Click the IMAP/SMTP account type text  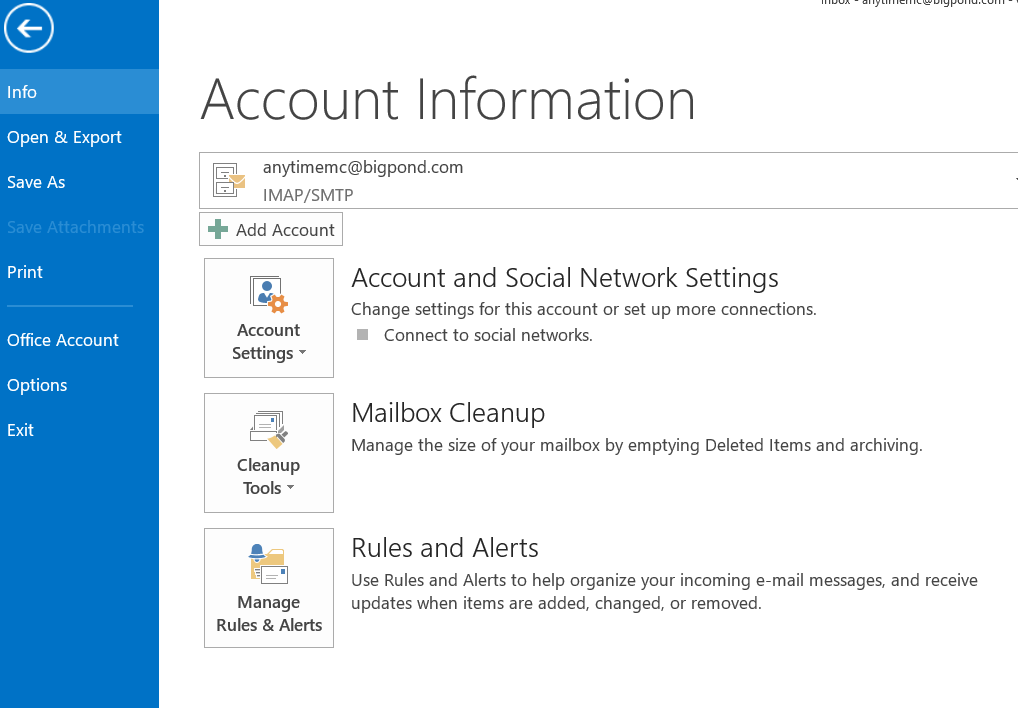tap(308, 195)
